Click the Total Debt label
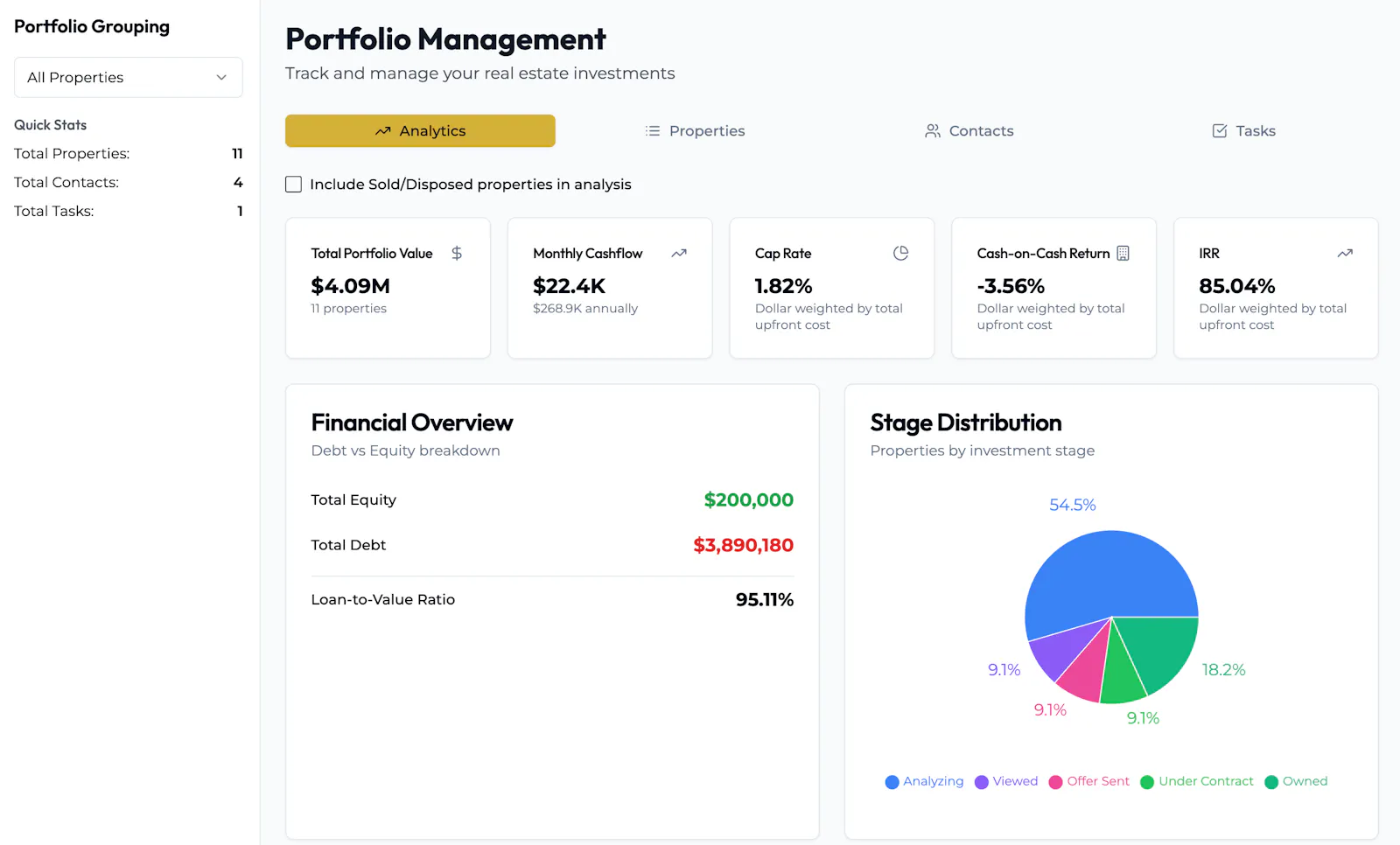This screenshot has height=845, width=1400. click(x=348, y=546)
